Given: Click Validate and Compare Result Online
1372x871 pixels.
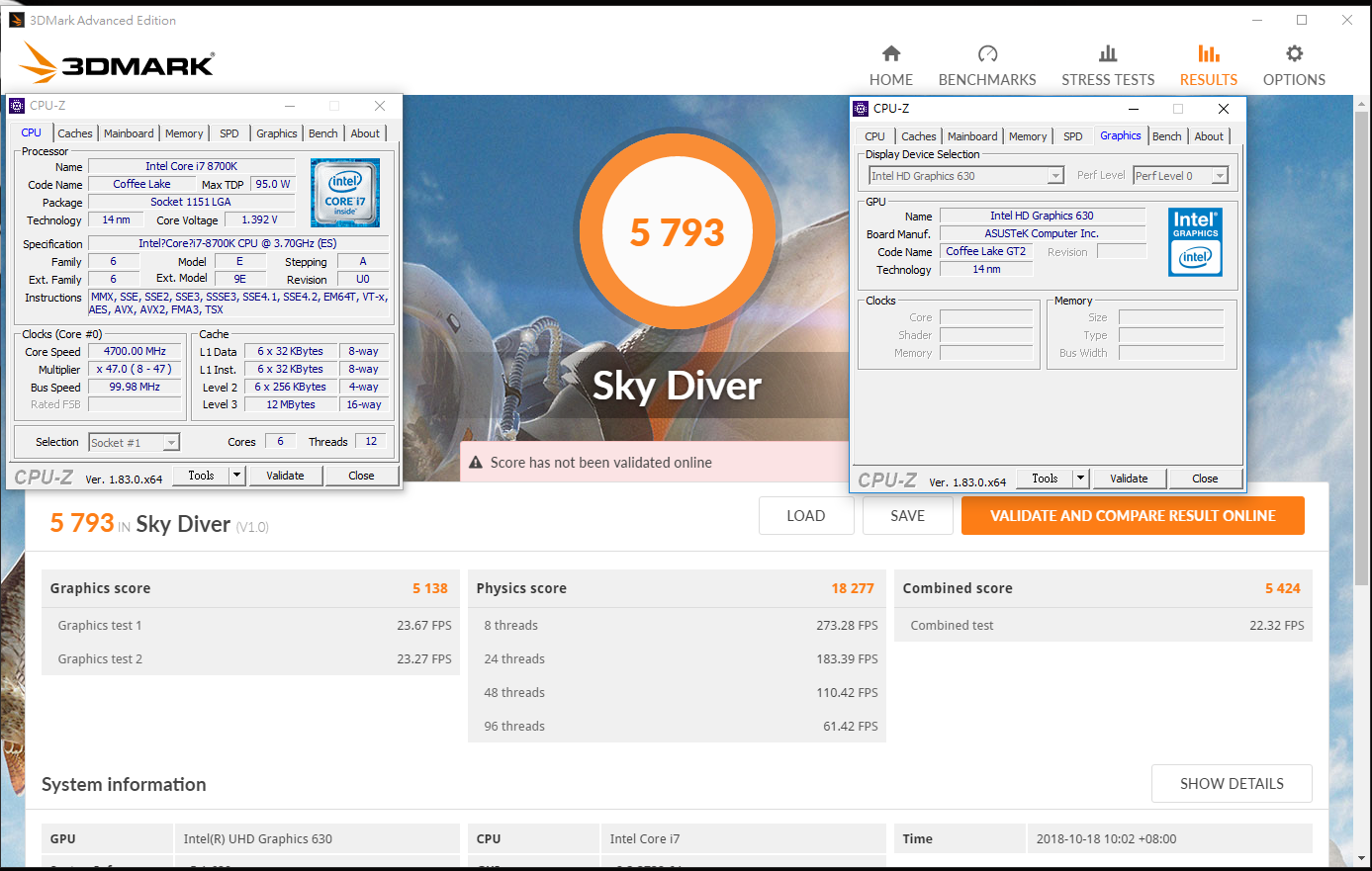Looking at the screenshot, I should (1133, 516).
